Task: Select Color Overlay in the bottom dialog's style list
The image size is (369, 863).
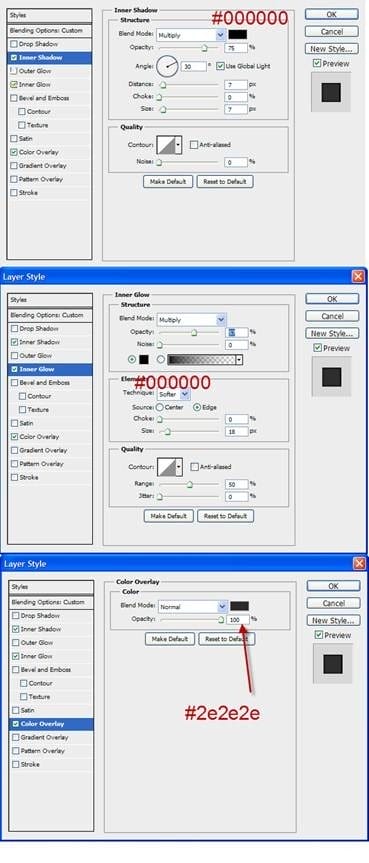Action: coord(51,724)
